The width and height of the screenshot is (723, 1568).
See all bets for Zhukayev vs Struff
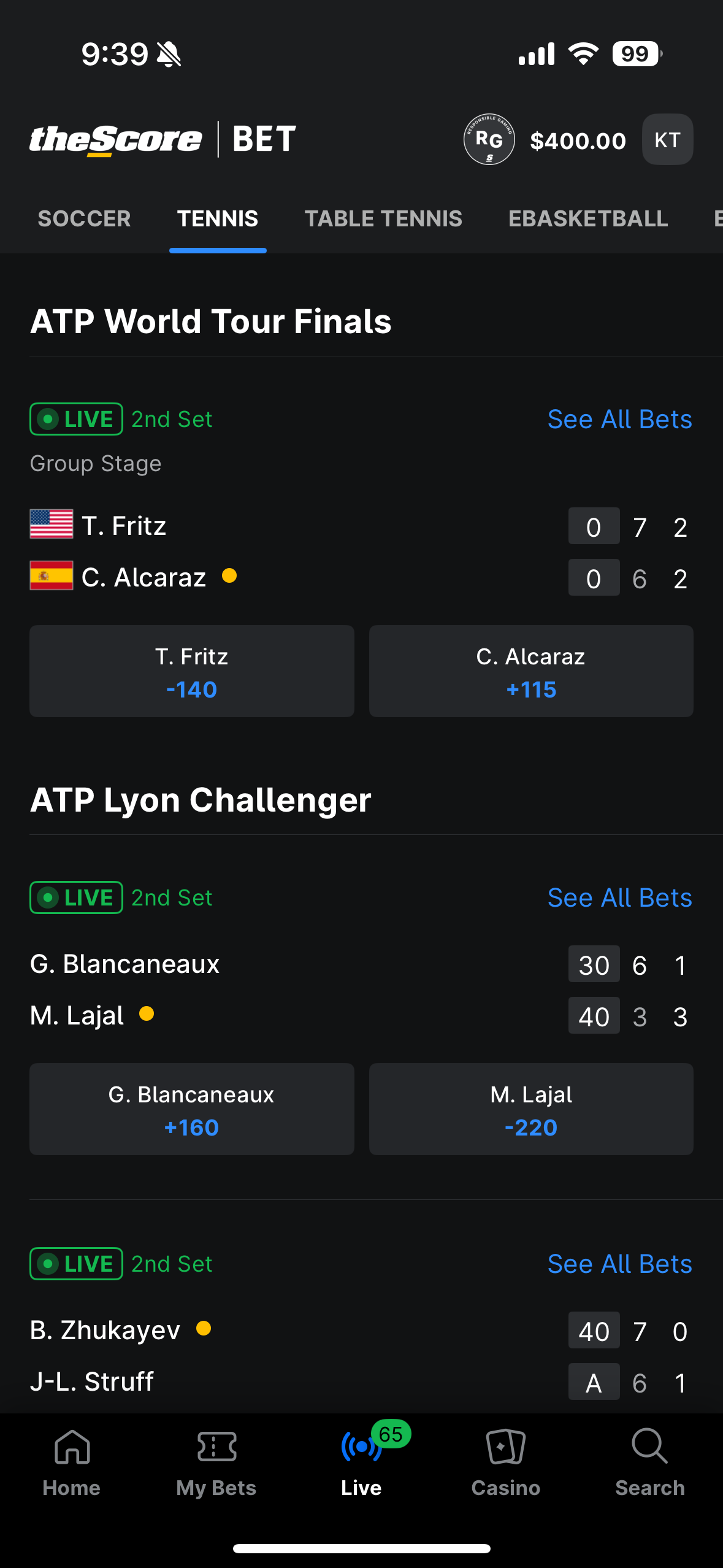tap(619, 1264)
